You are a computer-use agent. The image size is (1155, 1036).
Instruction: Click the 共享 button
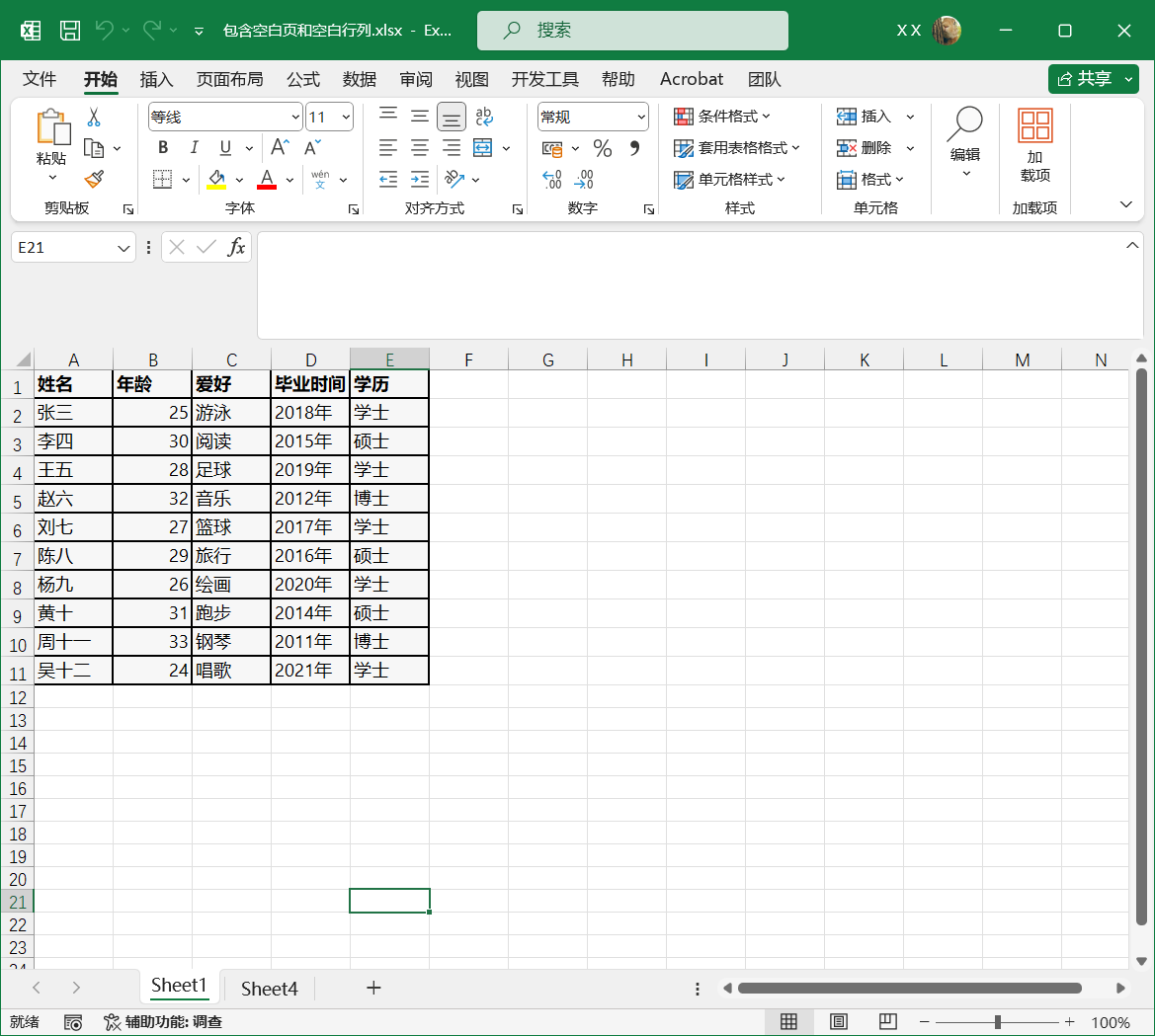click(1094, 79)
